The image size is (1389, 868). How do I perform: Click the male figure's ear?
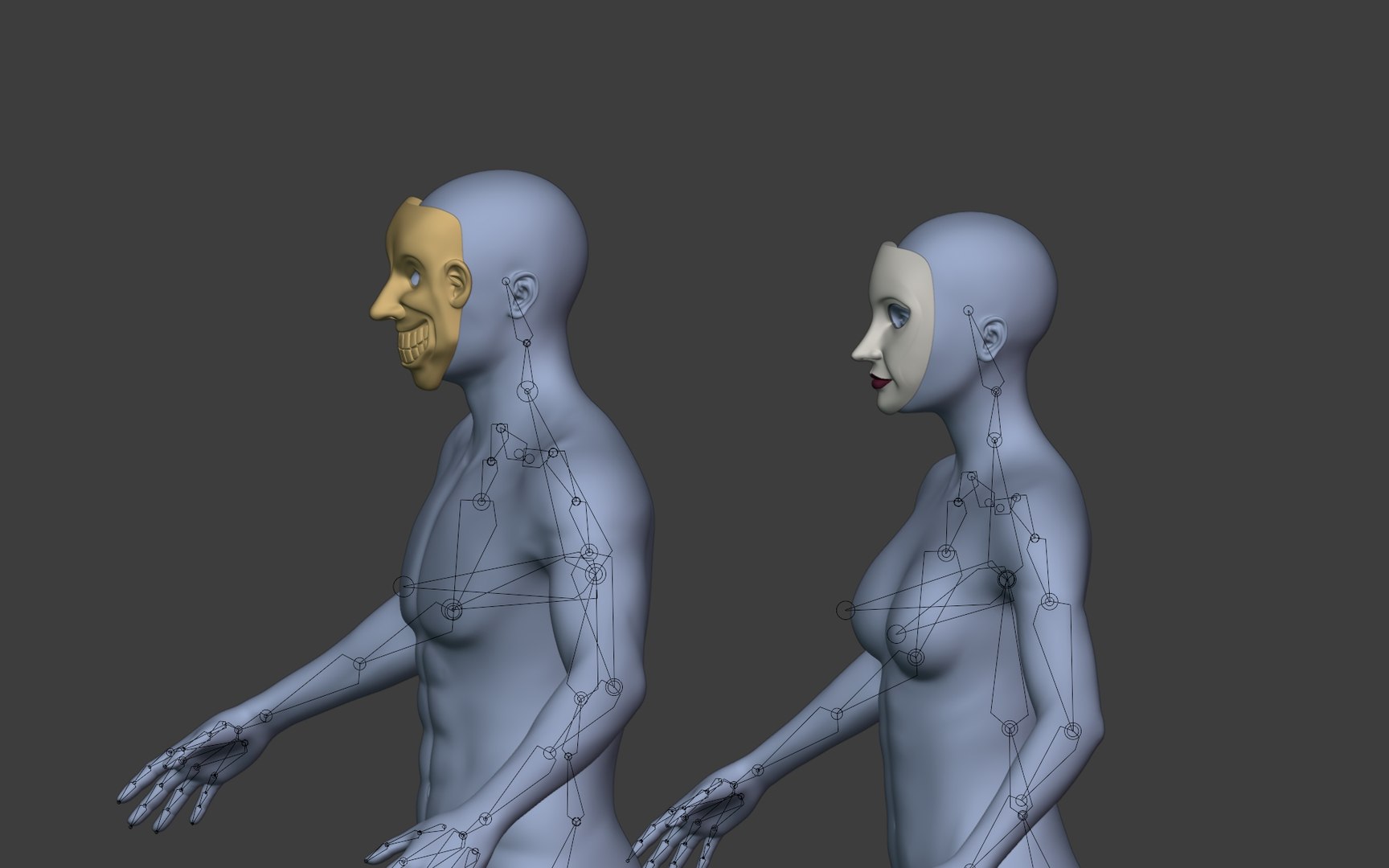pos(524,295)
